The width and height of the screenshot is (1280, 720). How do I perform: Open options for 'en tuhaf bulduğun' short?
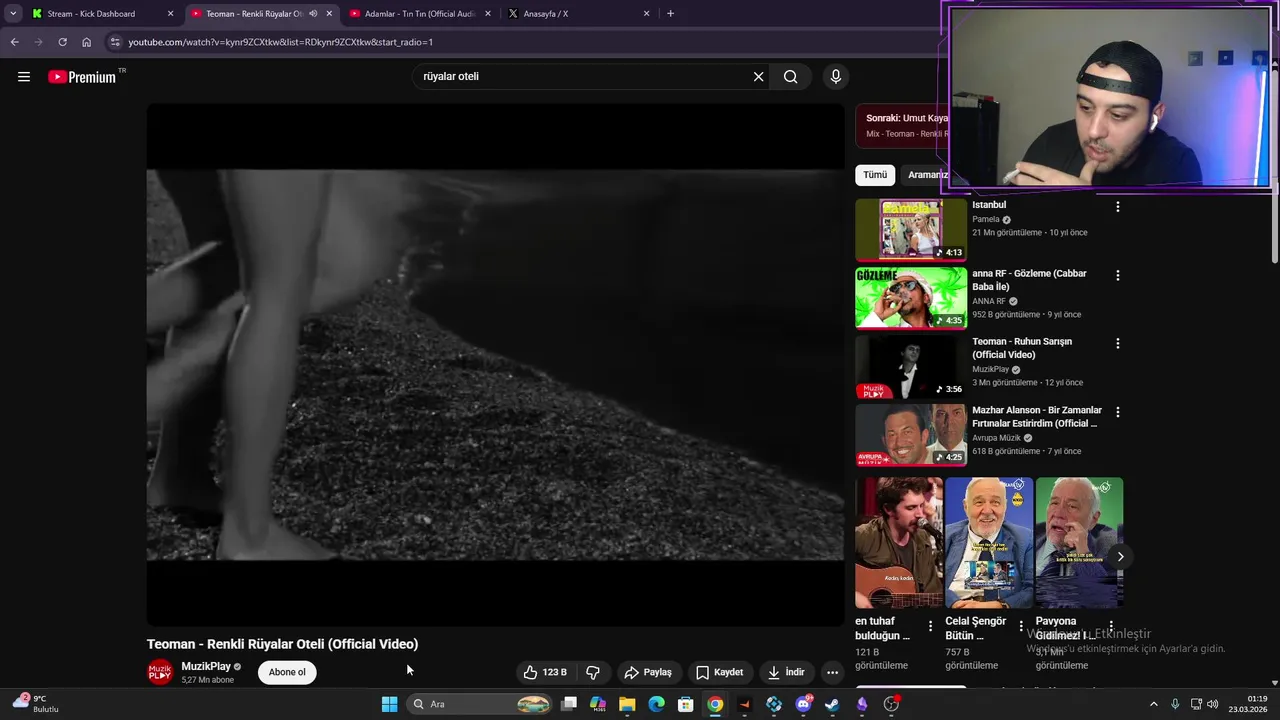(931, 626)
